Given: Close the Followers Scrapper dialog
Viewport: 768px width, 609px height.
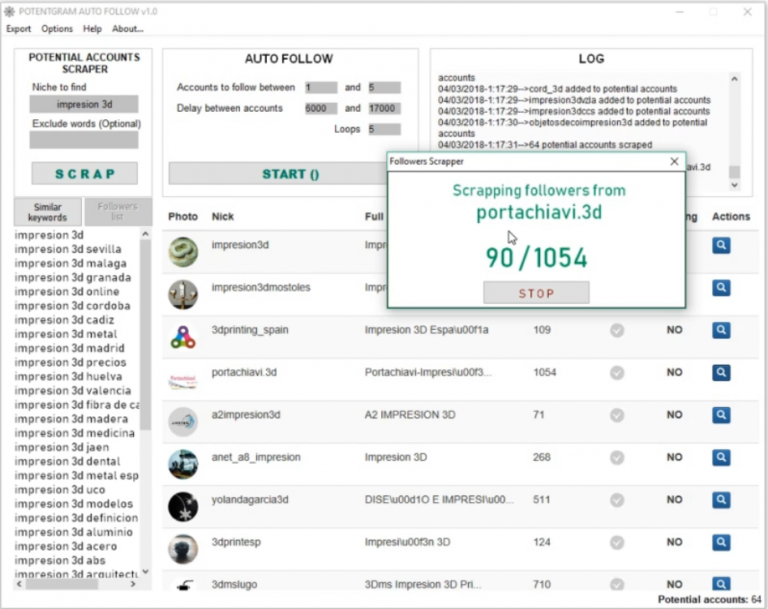Looking at the screenshot, I should (x=674, y=161).
